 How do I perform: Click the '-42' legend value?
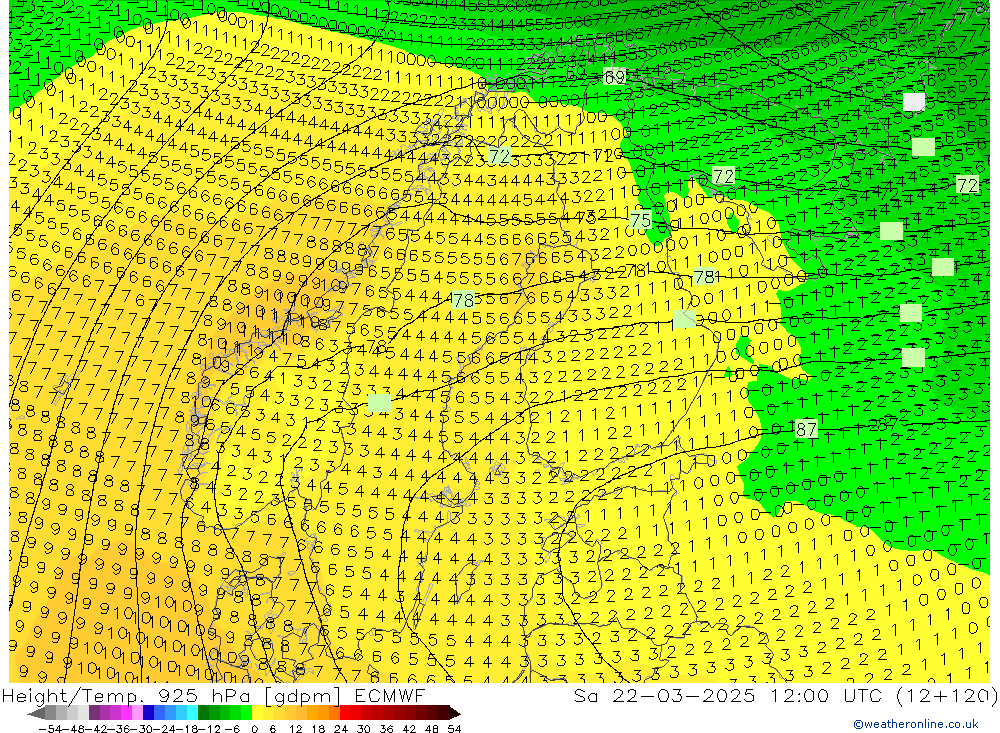pyautogui.click(x=98, y=729)
